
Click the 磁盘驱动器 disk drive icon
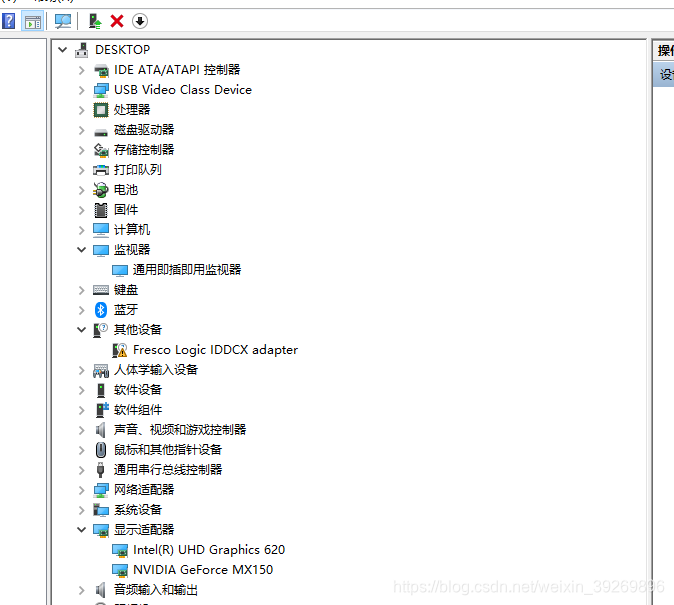click(101, 131)
